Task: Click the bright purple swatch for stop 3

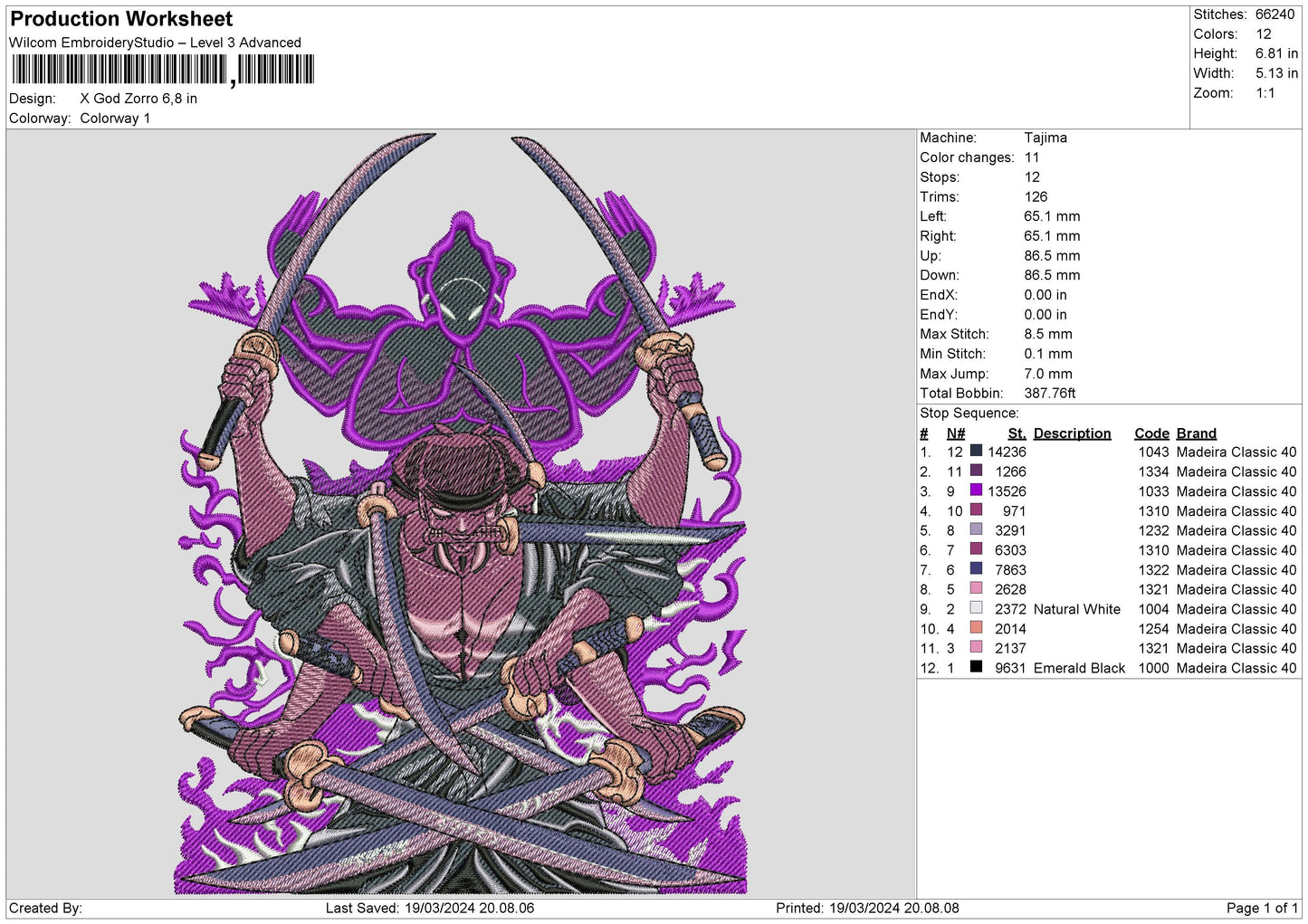Action: [x=976, y=491]
